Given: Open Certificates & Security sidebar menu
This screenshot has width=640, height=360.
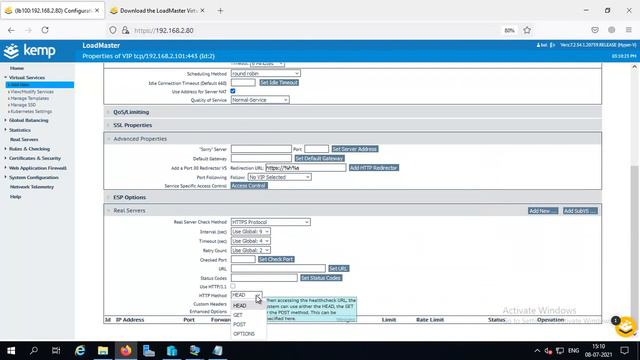Looking at the screenshot, I should pos(35,158).
